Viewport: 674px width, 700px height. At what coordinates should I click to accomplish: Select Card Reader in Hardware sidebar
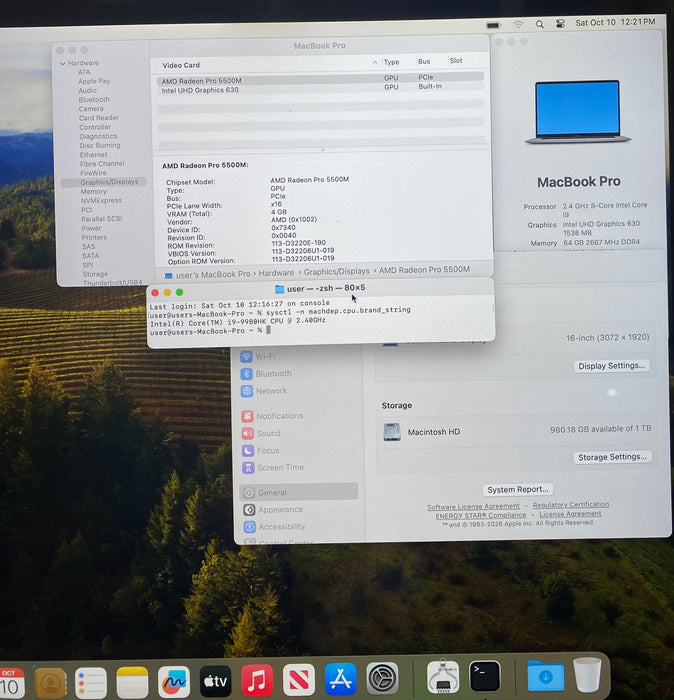tap(99, 118)
